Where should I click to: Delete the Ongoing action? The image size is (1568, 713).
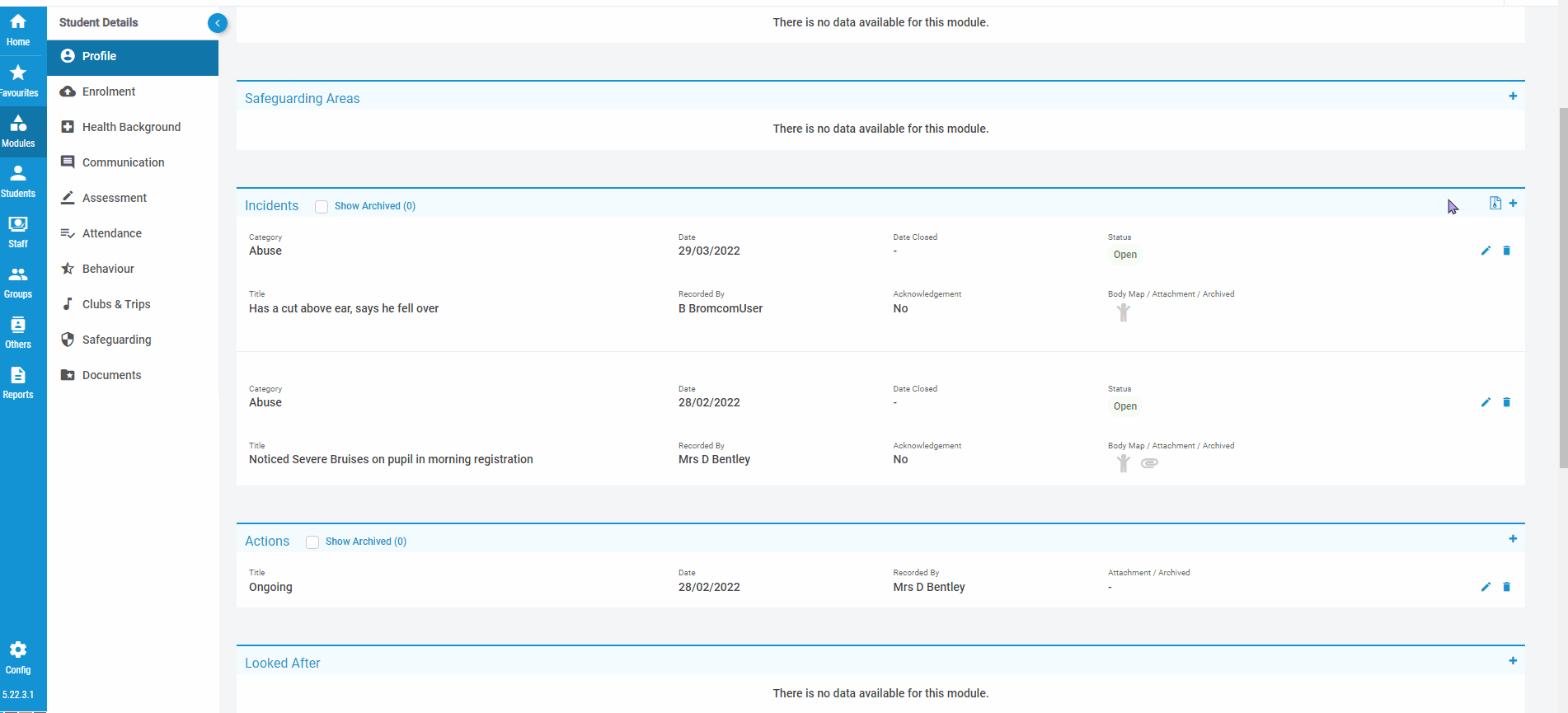pyautogui.click(x=1506, y=587)
